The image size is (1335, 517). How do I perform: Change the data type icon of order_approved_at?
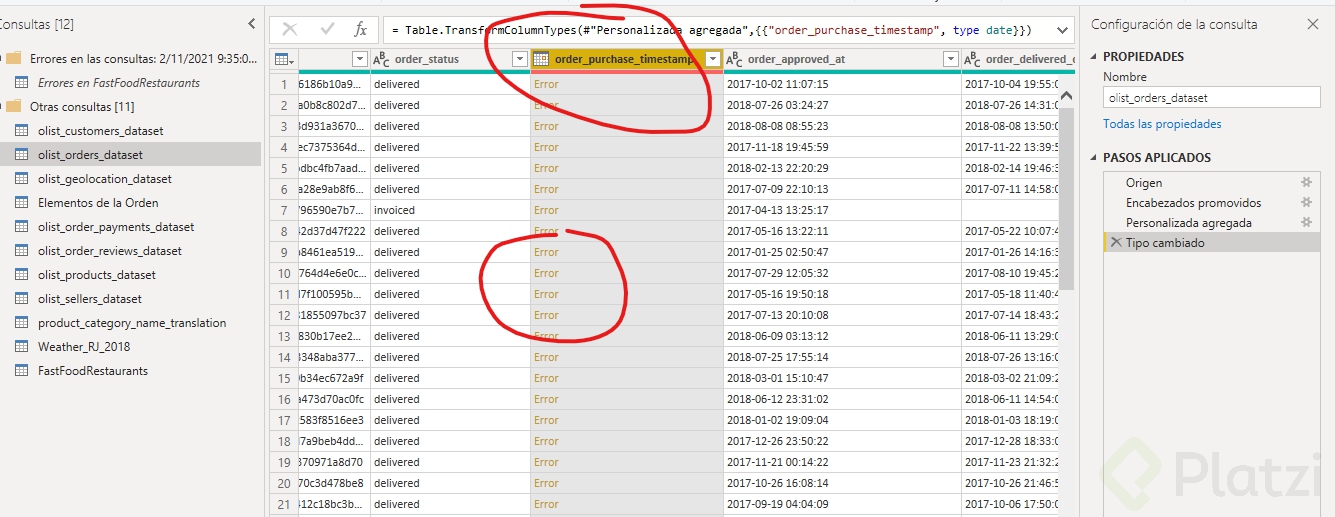tap(734, 60)
